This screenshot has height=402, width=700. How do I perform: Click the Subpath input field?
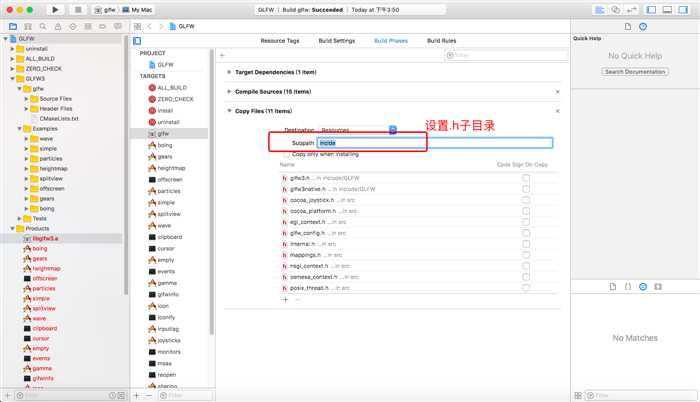[435, 143]
